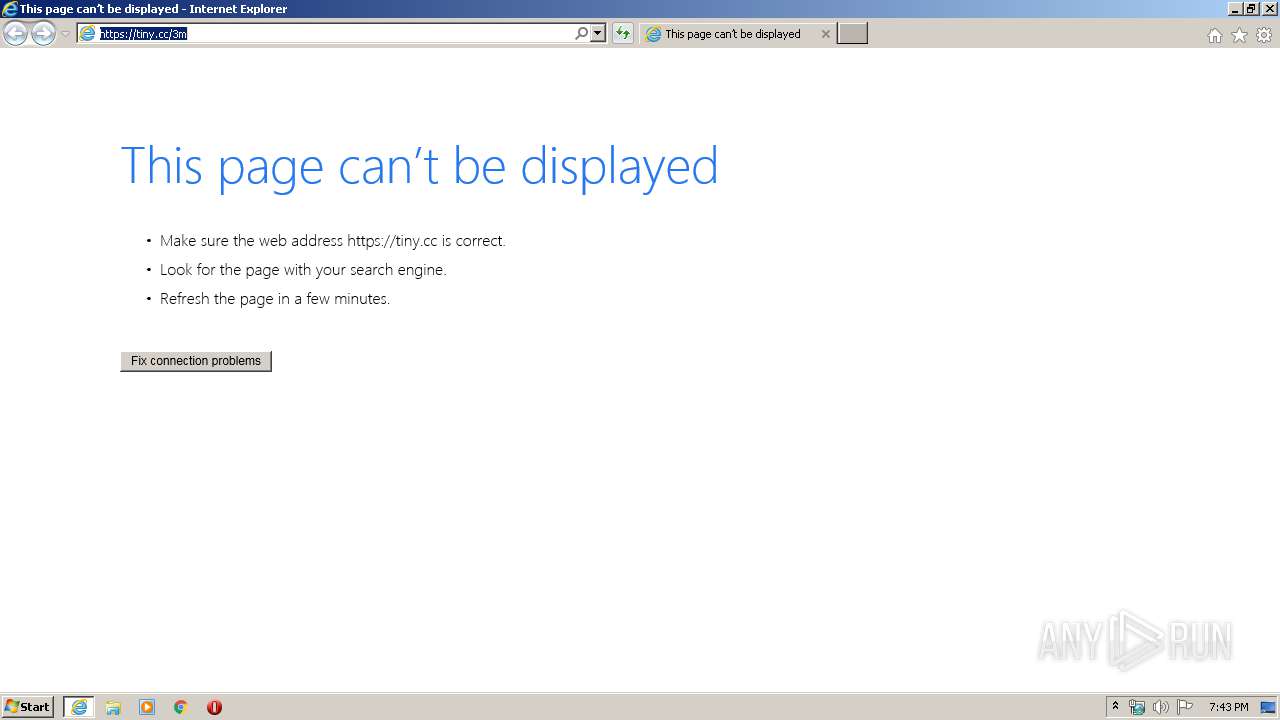Launch Windows Media Player from taskbar
Screen dimensions: 1280x720
(x=147, y=707)
